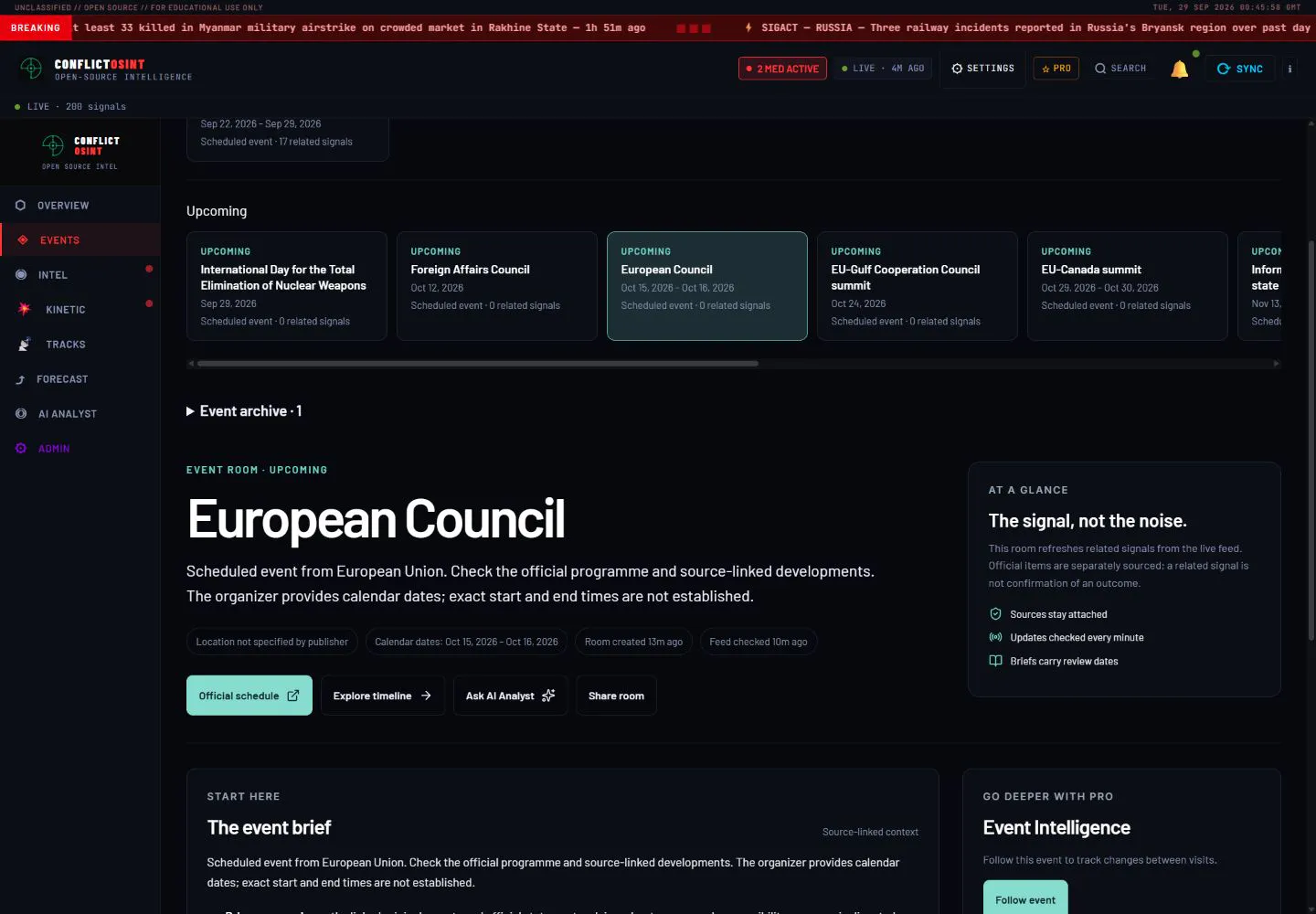Viewport: 1316px width, 914px height.
Task: Click the broadcast icon beside Updates checked
Action: [x=995, y=637]
